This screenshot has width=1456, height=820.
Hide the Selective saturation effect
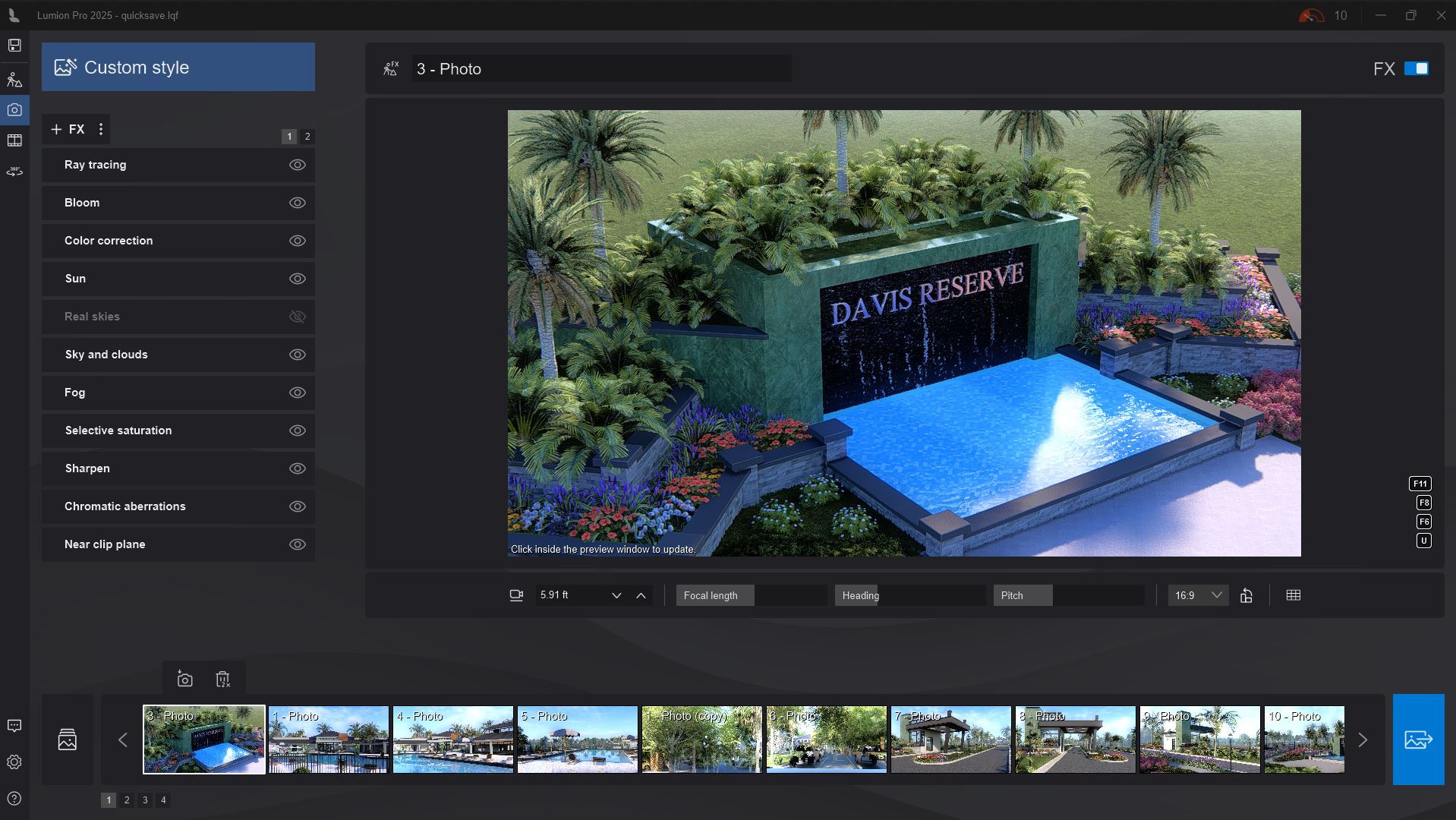[x=298, y=430]
